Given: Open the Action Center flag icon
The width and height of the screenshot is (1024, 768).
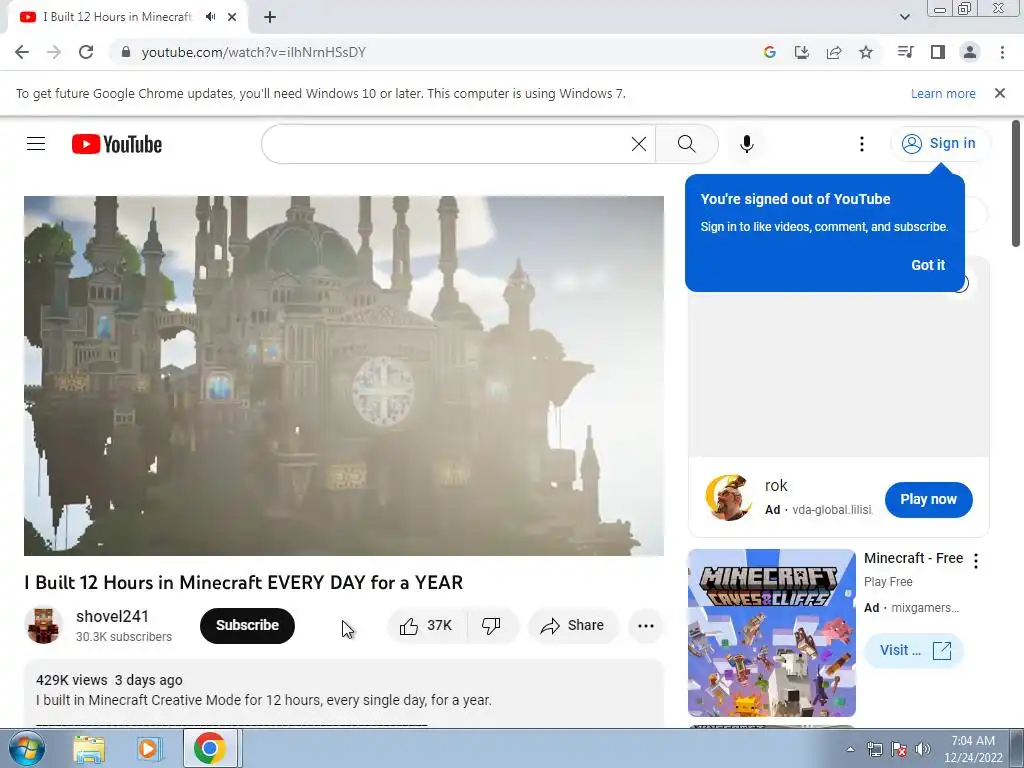Looking at the screenshot, I should coord(899,749).
